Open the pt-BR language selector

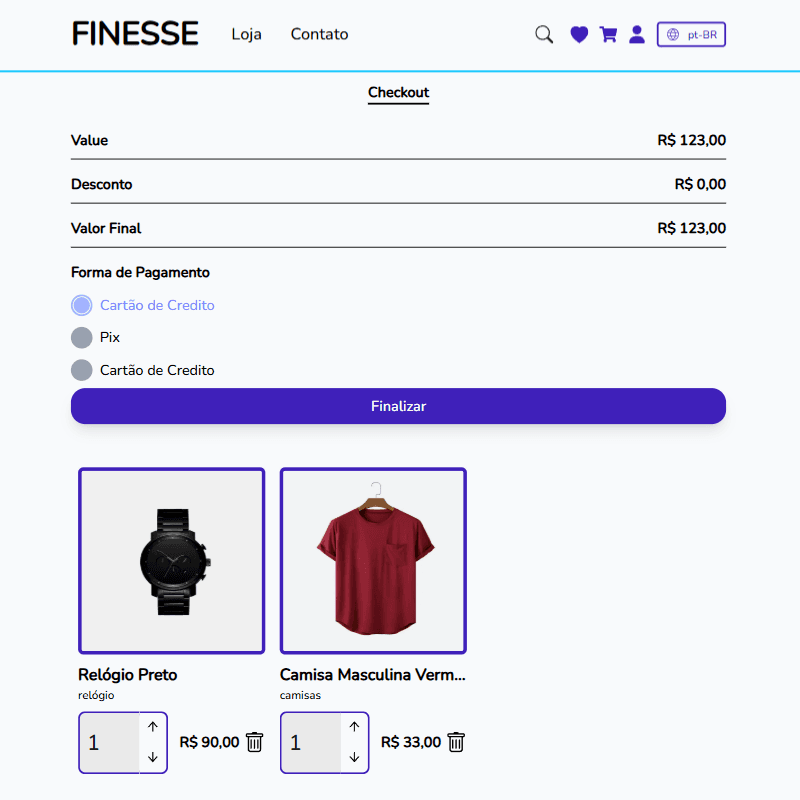691,35
